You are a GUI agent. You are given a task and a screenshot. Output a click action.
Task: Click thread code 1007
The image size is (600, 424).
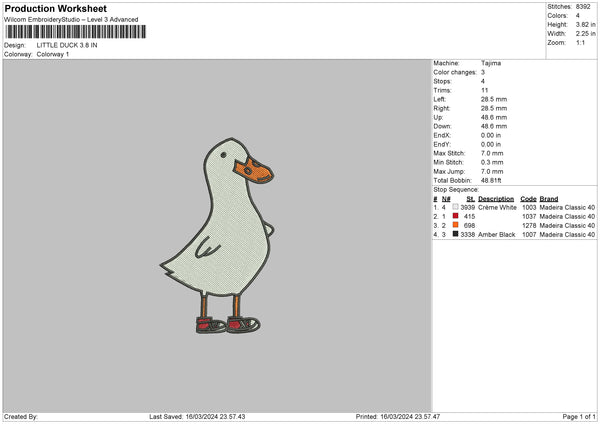[x=529, y=235]
